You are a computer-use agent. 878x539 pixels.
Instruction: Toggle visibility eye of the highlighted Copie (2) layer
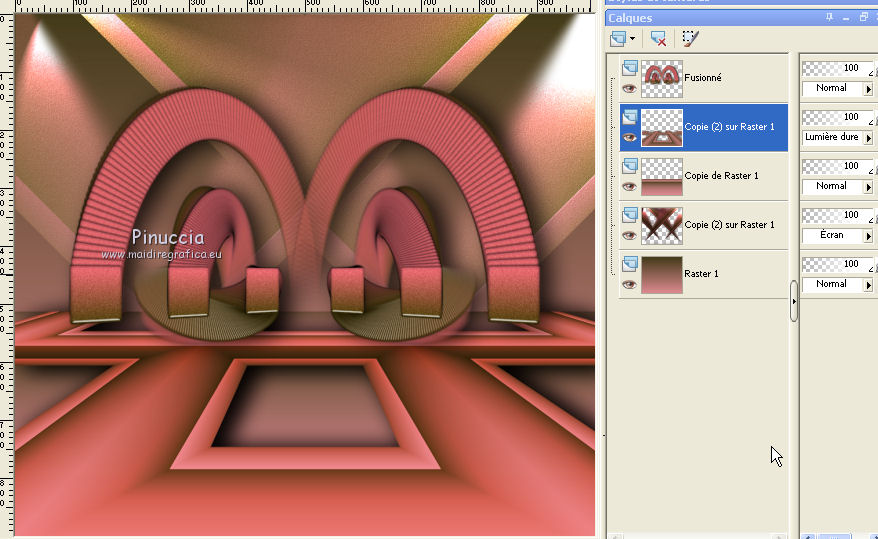click(x=629, y=138)
